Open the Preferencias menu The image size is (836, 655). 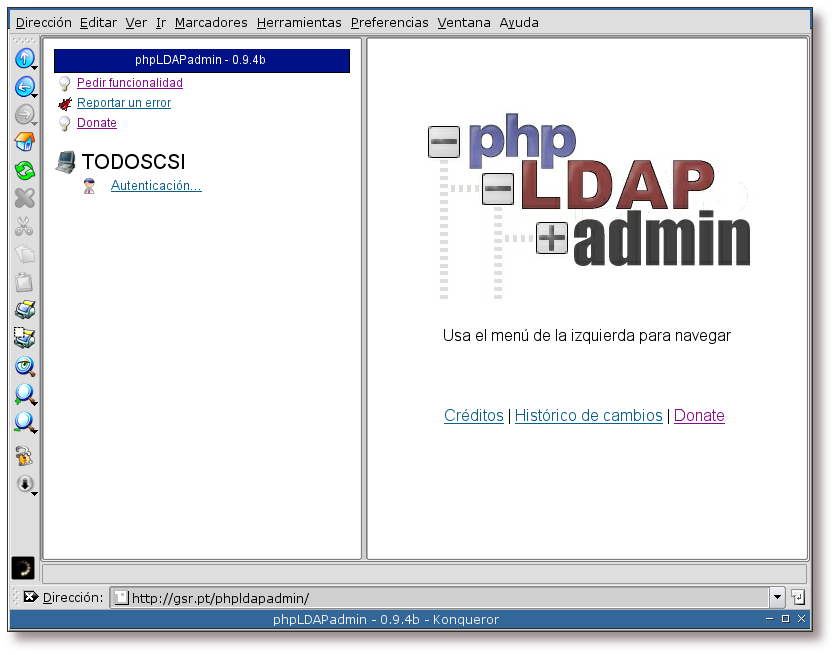pos(389,22)
